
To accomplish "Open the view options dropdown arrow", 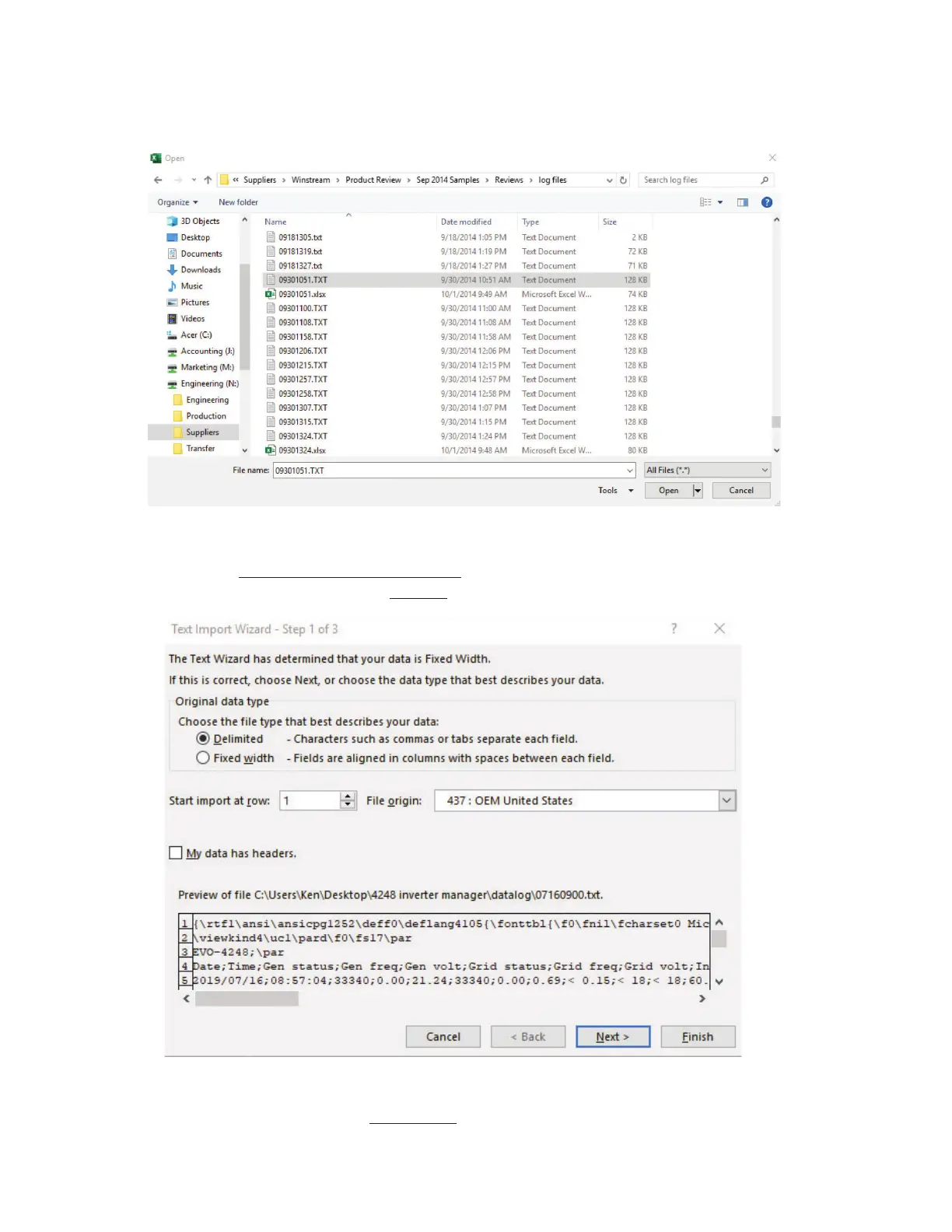I will tap(720, 202).
